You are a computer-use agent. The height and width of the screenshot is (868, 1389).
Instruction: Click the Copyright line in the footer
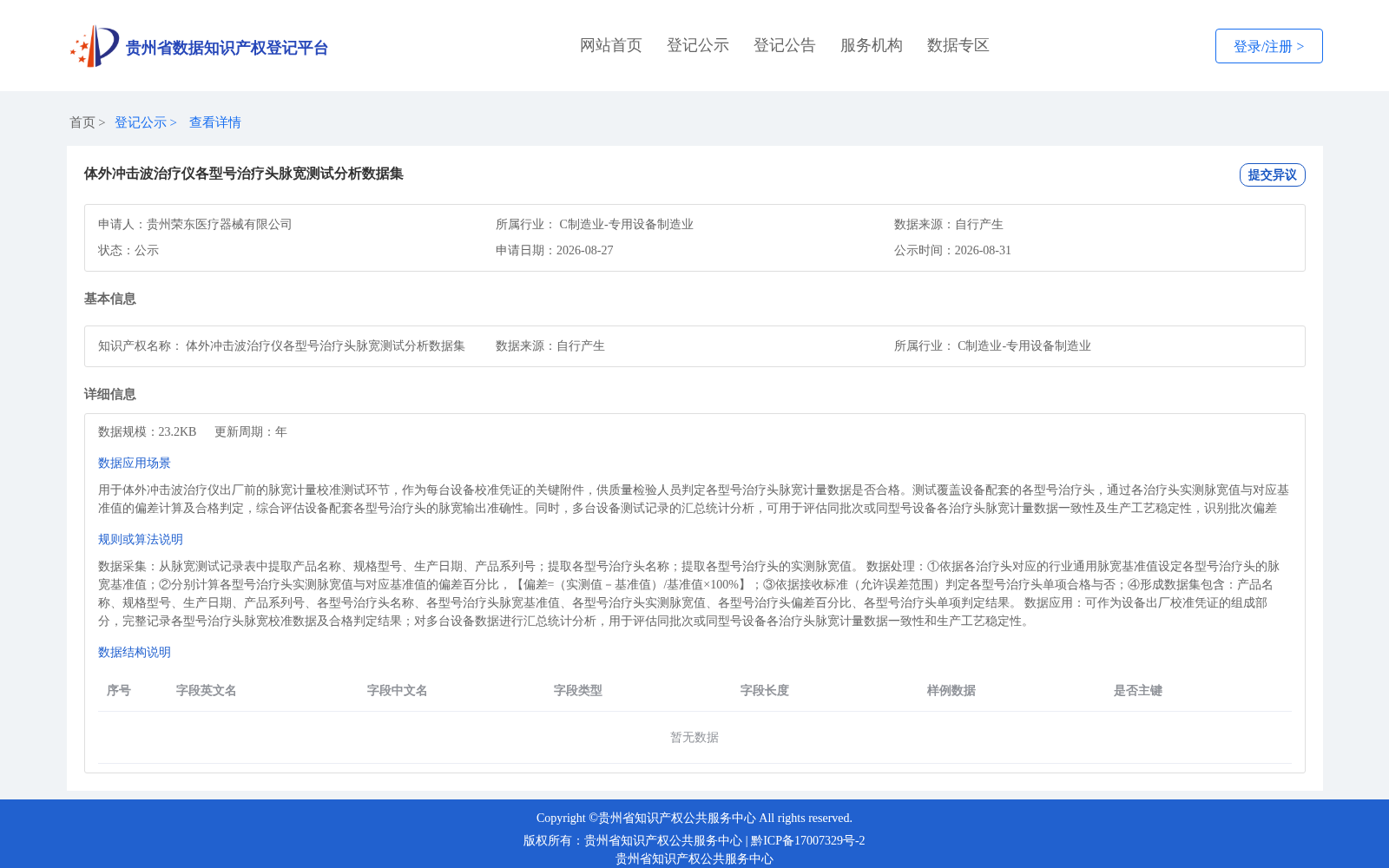click(x=694, y=819)
